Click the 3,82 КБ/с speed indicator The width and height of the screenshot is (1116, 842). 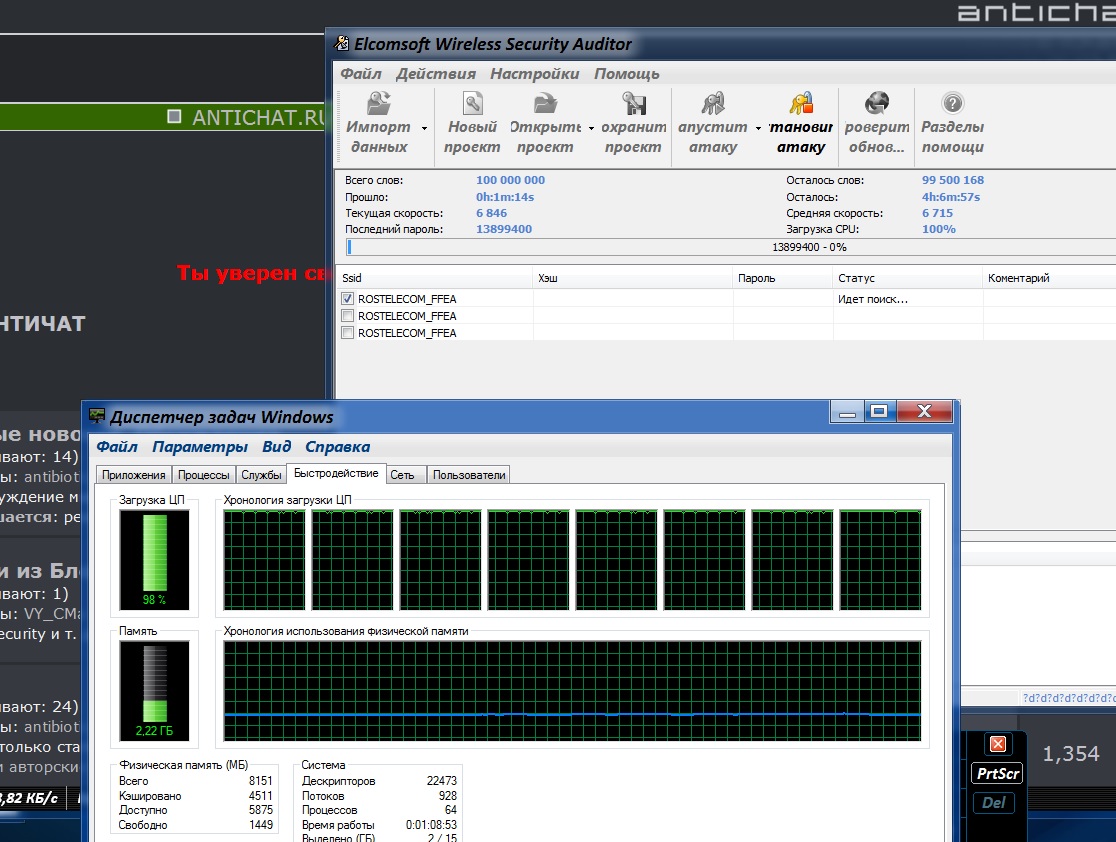pos(28,798)
